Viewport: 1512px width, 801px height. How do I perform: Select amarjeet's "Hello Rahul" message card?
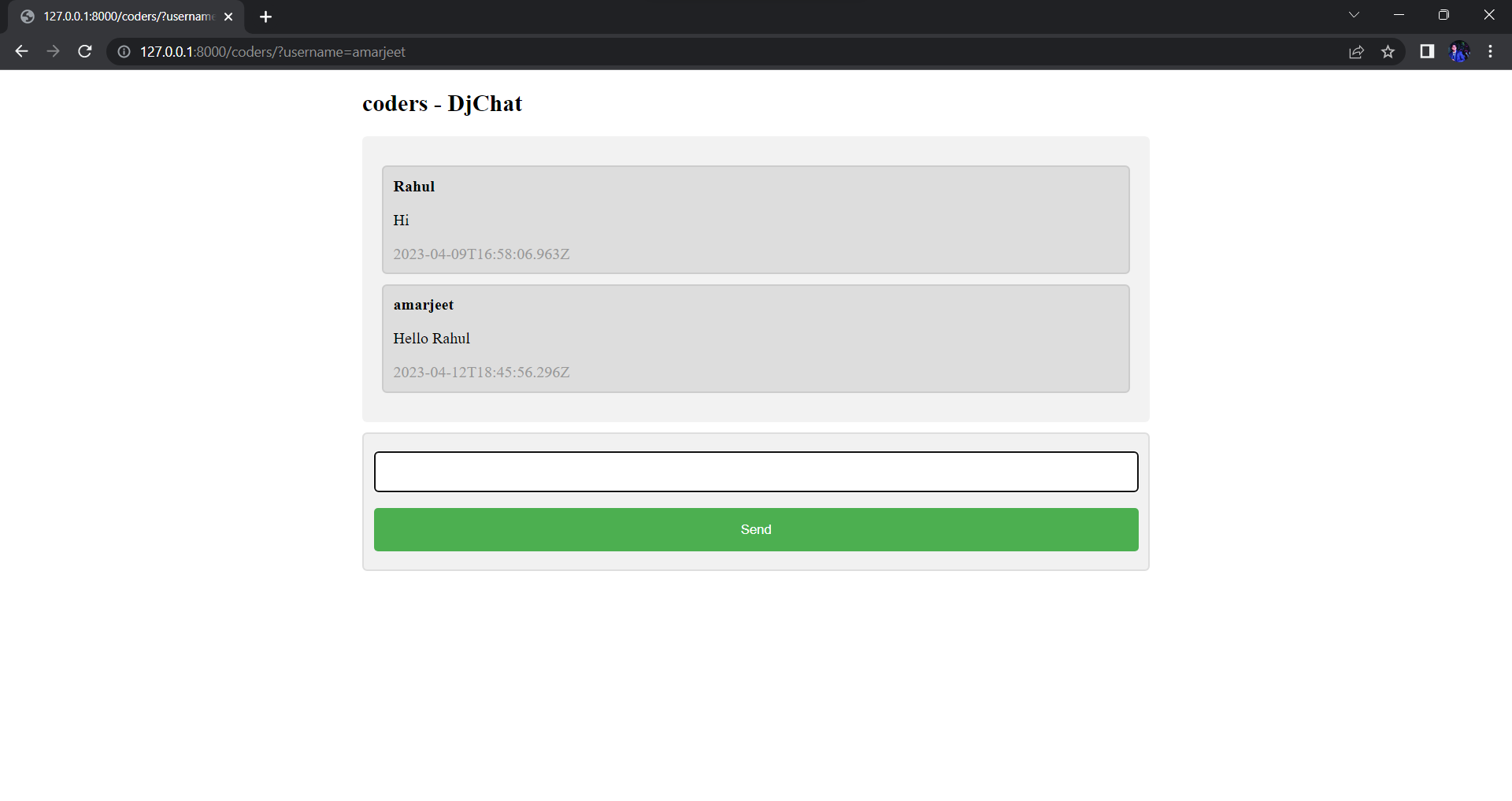tap(756, 339)
